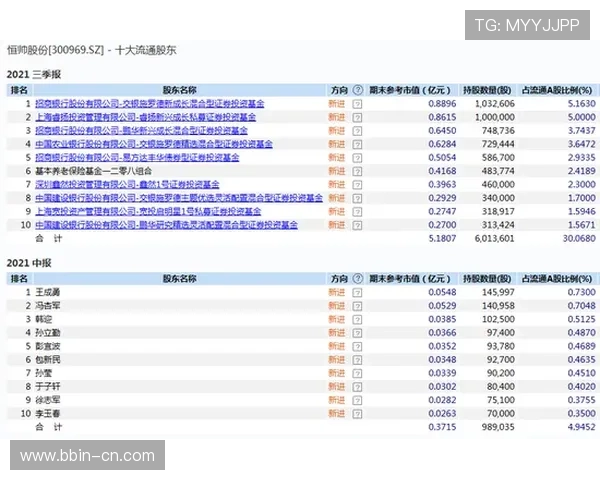Click 排名 header in 2021三季报 table

(x=19, y=90)
